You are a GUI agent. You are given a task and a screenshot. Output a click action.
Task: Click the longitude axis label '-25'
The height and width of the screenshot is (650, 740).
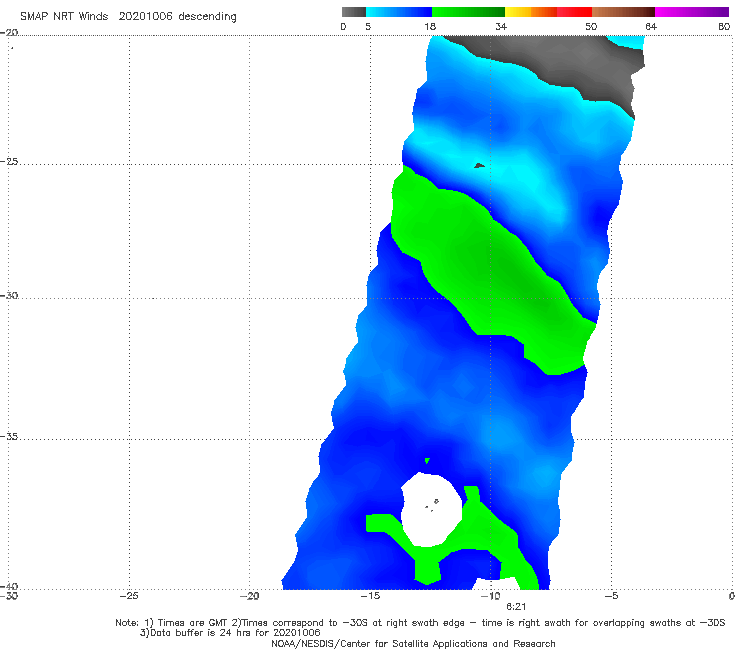(x=129, y=596)
